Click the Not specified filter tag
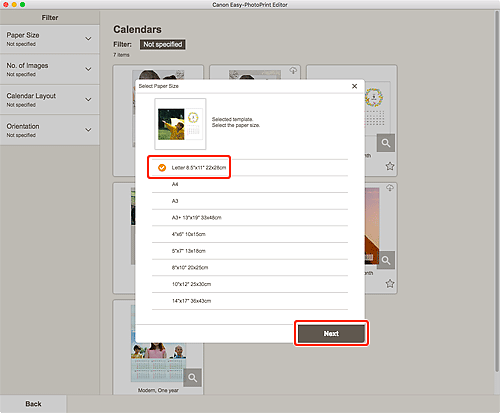 click(x=163, y=44)
